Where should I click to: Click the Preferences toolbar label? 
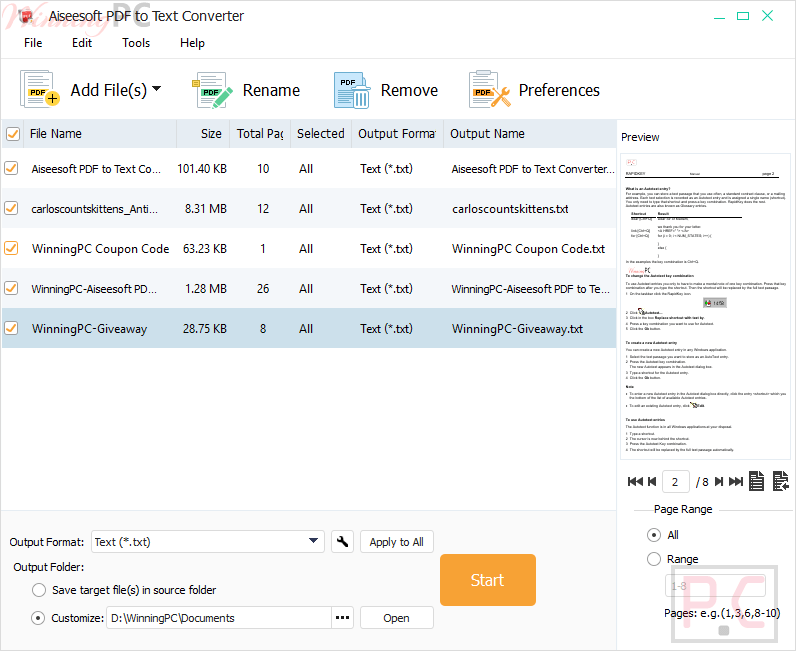point(559,90)
